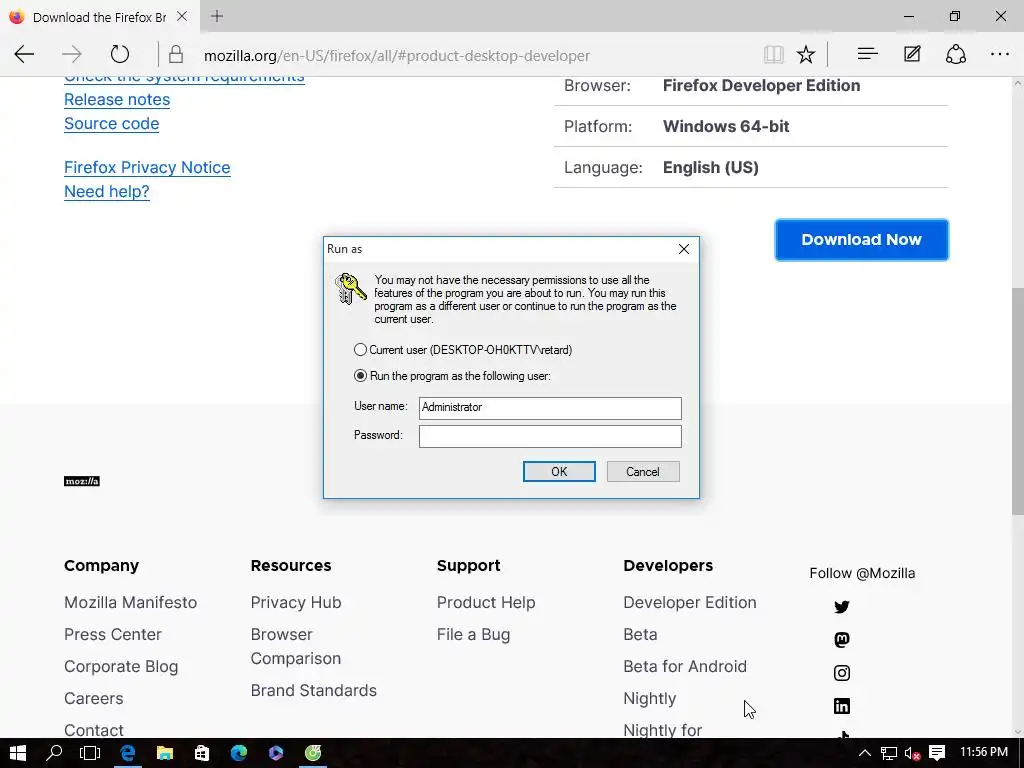Open Nightly footer link

[650, 698]
